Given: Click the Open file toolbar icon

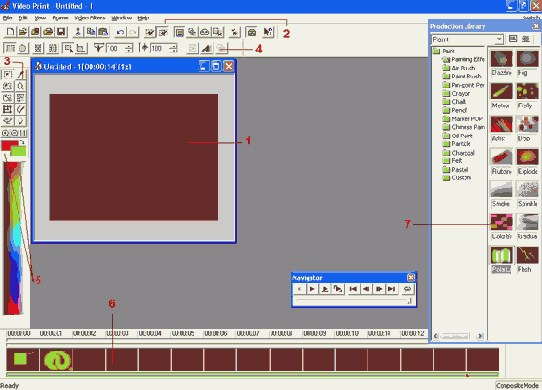Looking at the screenshot, I should coord(23,32).
